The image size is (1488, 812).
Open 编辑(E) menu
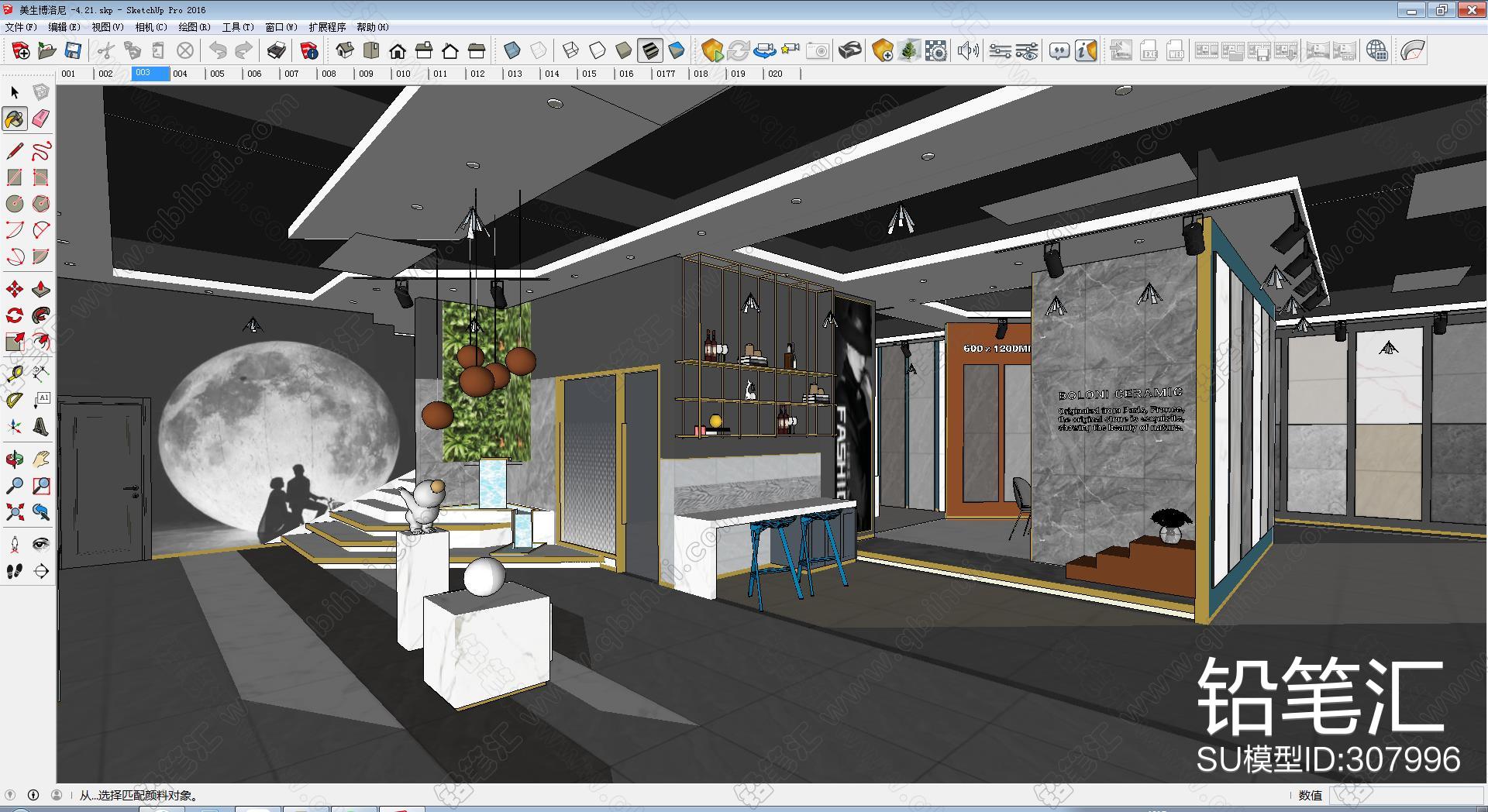tap(64, 27)
